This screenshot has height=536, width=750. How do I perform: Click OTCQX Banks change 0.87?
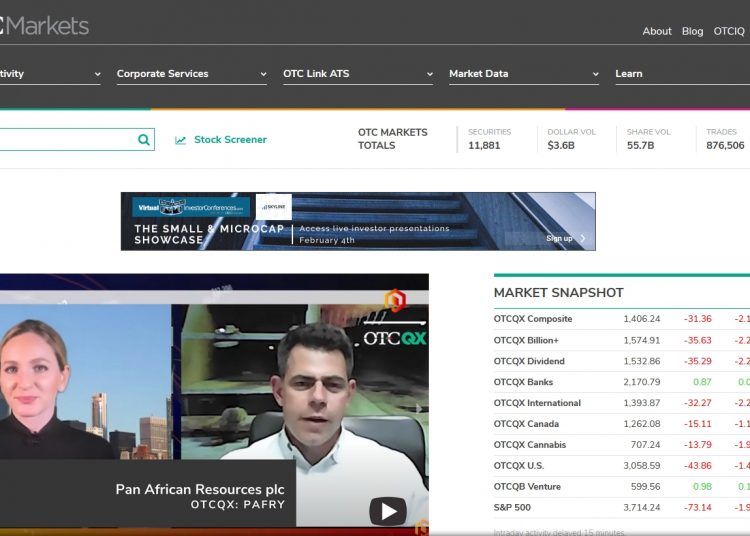(702, 382)
